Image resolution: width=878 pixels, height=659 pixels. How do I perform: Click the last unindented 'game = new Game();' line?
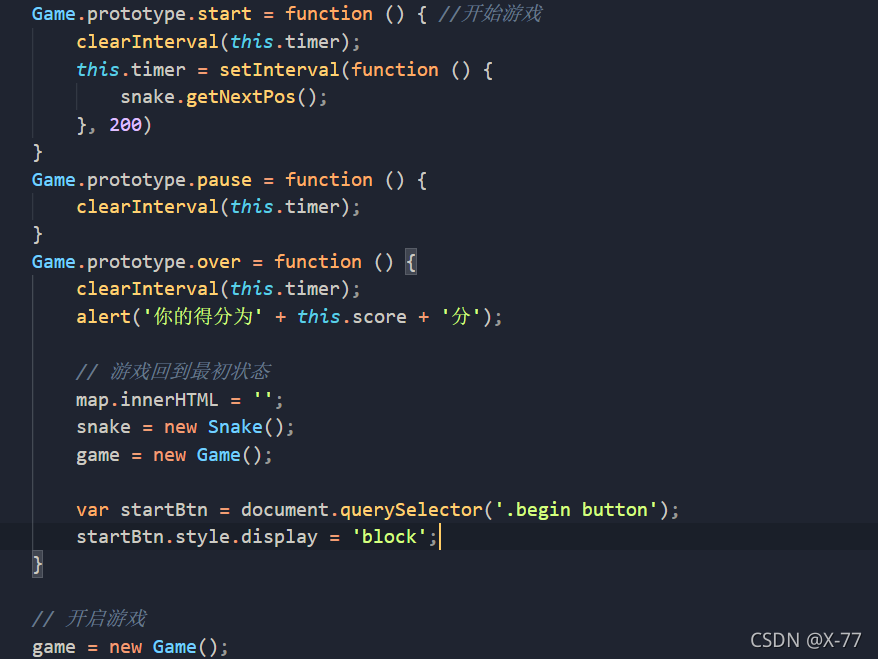pos(130,647)
